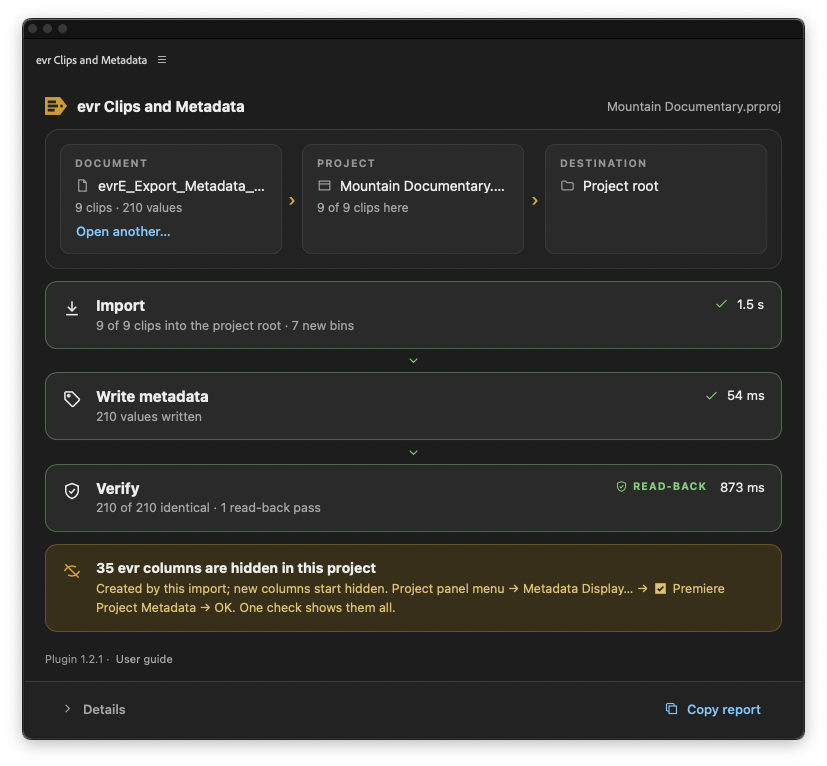Click the Open another... link
Viewport: 827px width, 766px height.
(x=123, y=232)
